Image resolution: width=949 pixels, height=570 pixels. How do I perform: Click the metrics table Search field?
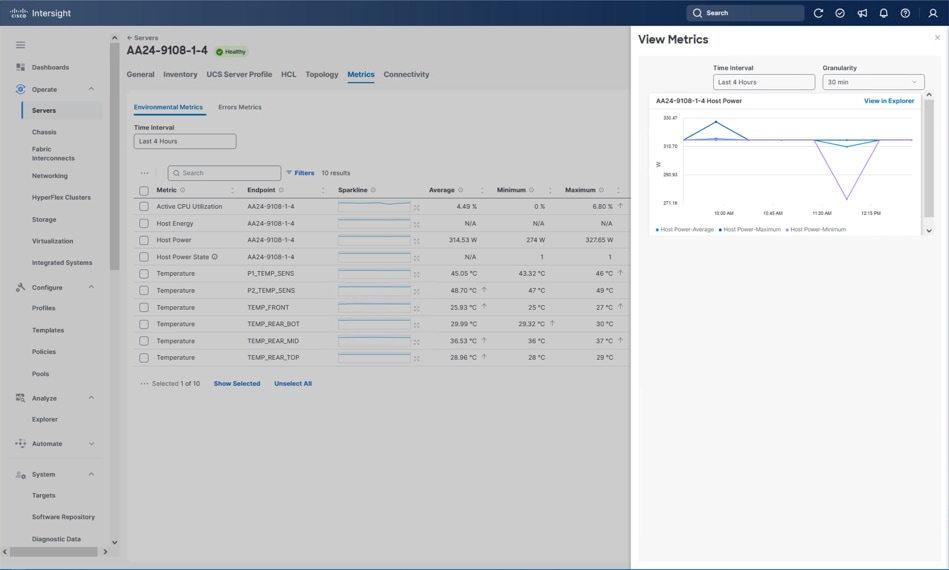tap(225, 173)
